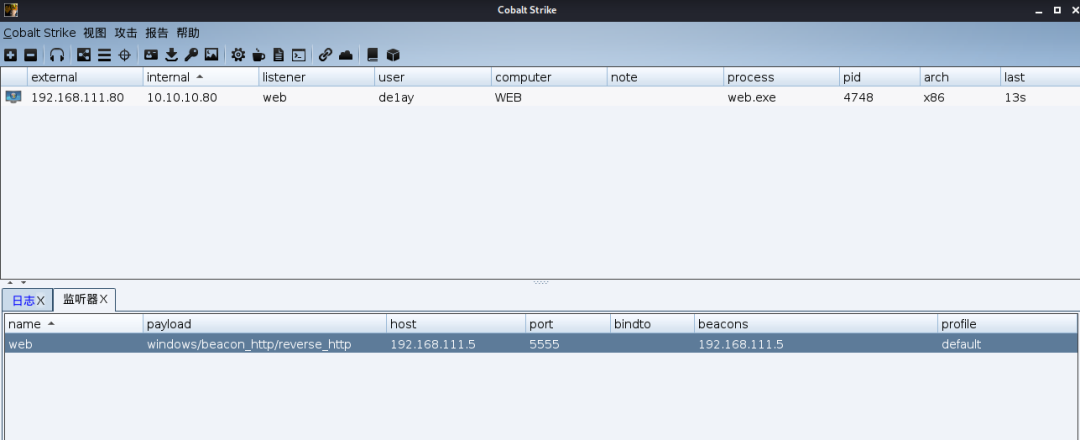Sort sessions by last column header
Screen dimensions: 1080x440
1040,77
